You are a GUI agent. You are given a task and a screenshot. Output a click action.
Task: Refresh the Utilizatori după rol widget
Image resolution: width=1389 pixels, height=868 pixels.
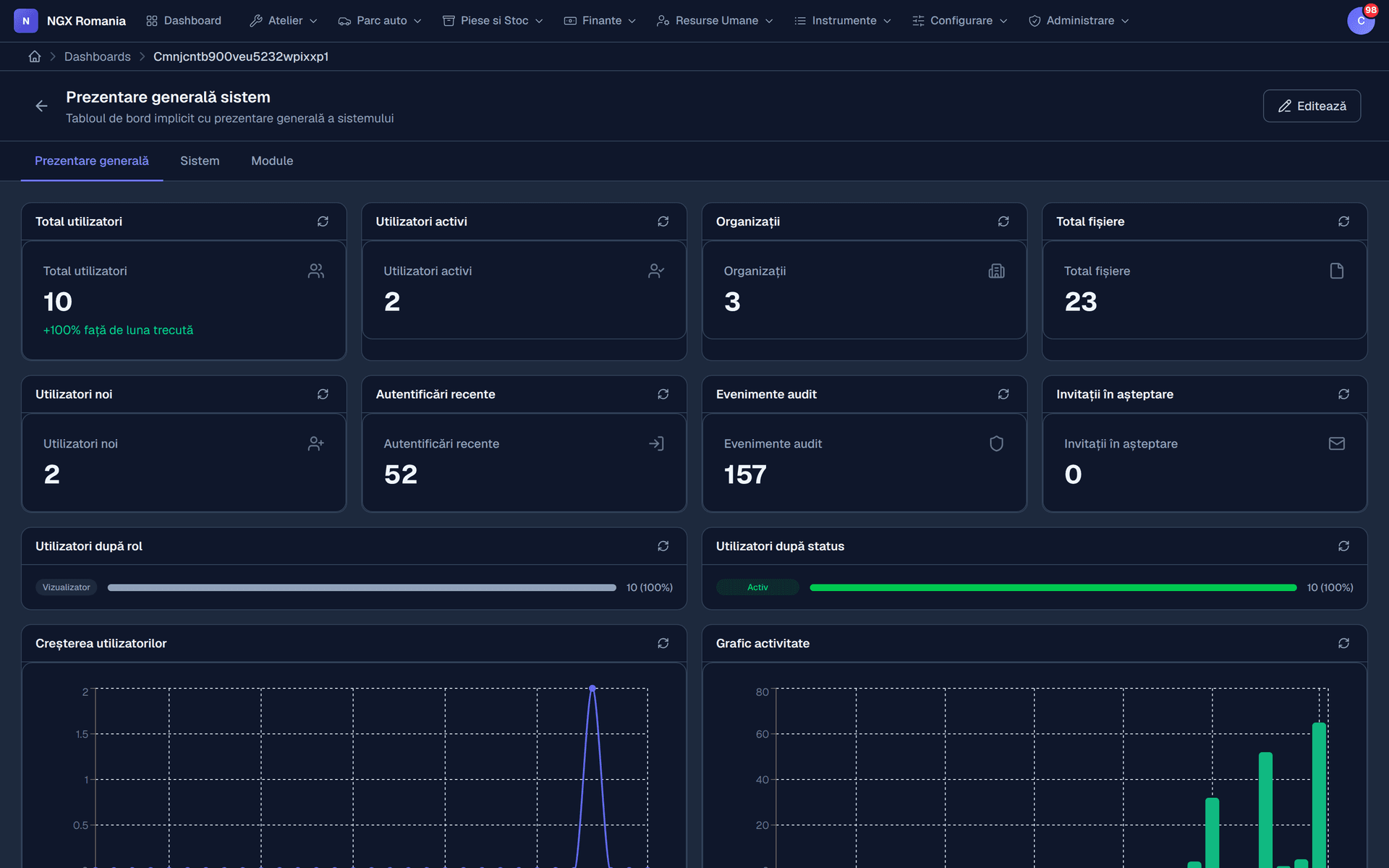tap(663, 546)
